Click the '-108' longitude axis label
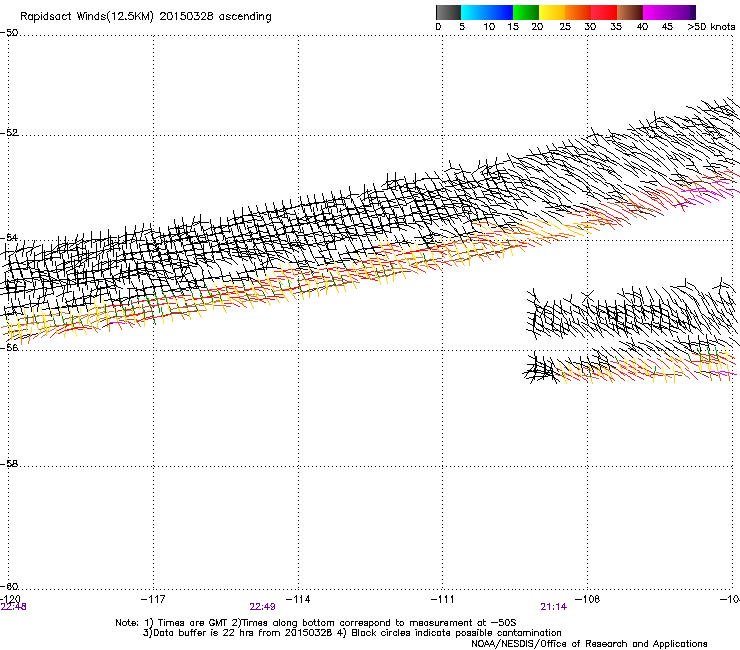Image resolution: width=740 pixels, height=650 pixels. click(x=588, y=599)
